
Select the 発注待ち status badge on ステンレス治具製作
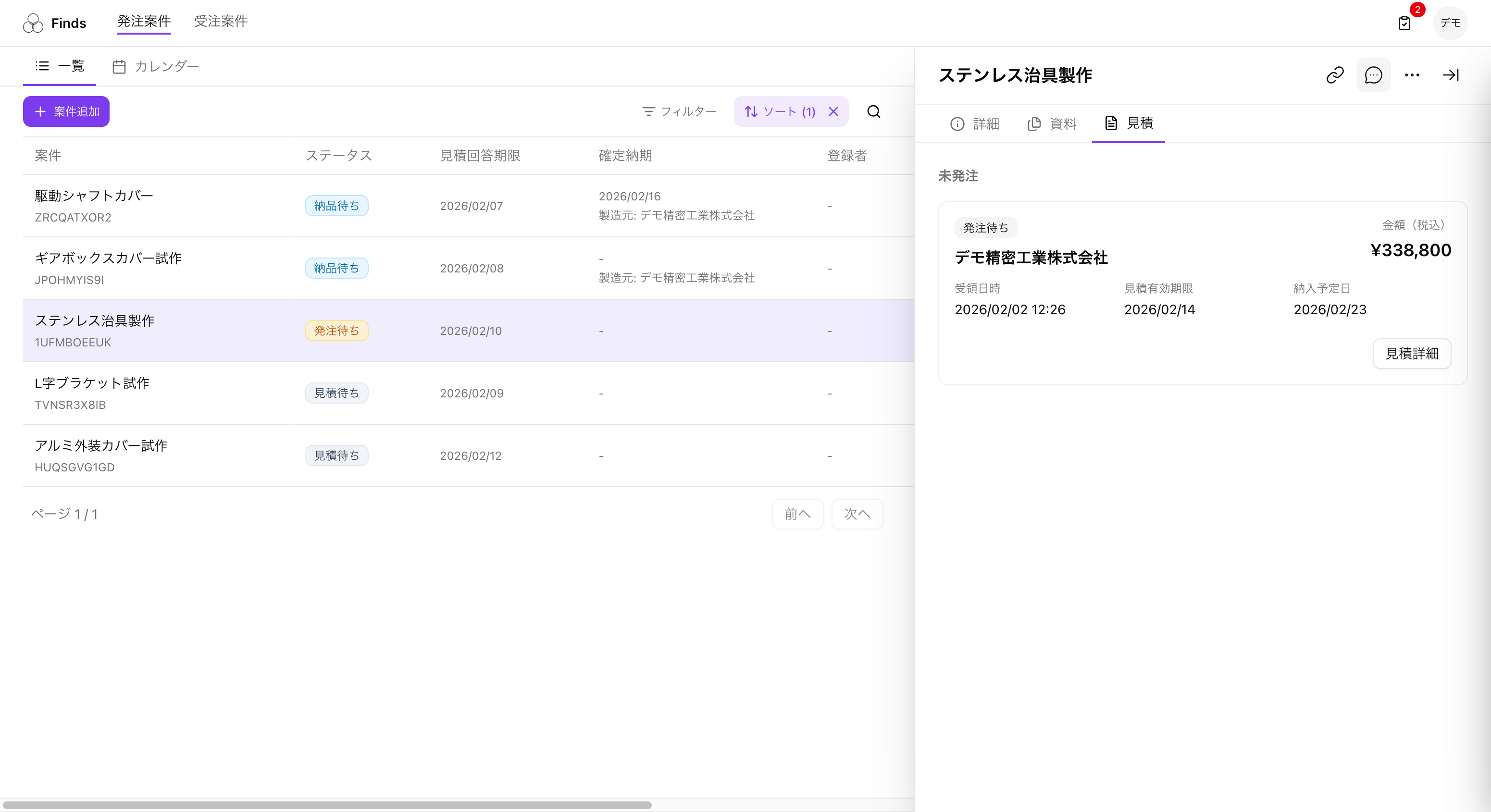coord(336,331)
